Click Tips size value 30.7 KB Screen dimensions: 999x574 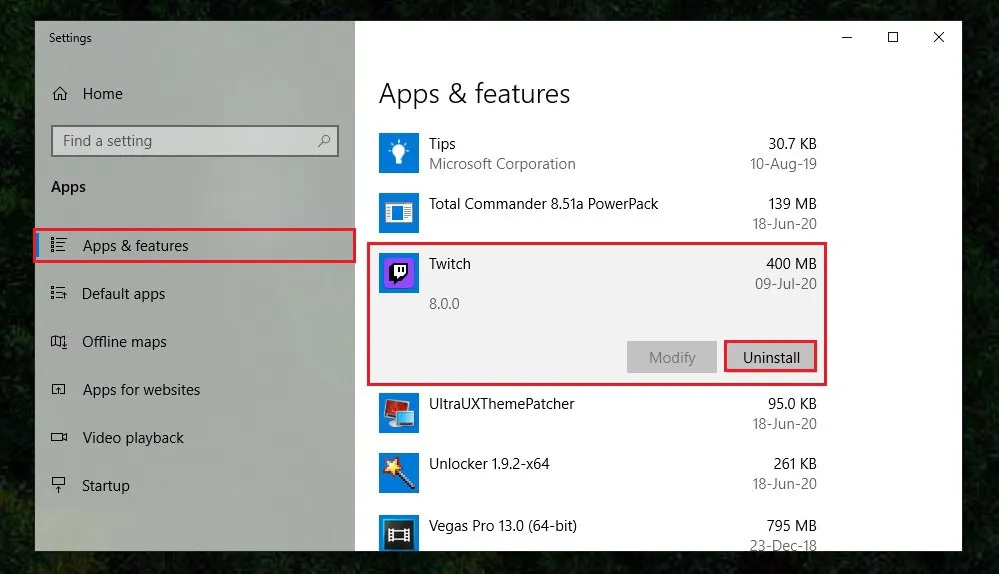pos(792,144)
